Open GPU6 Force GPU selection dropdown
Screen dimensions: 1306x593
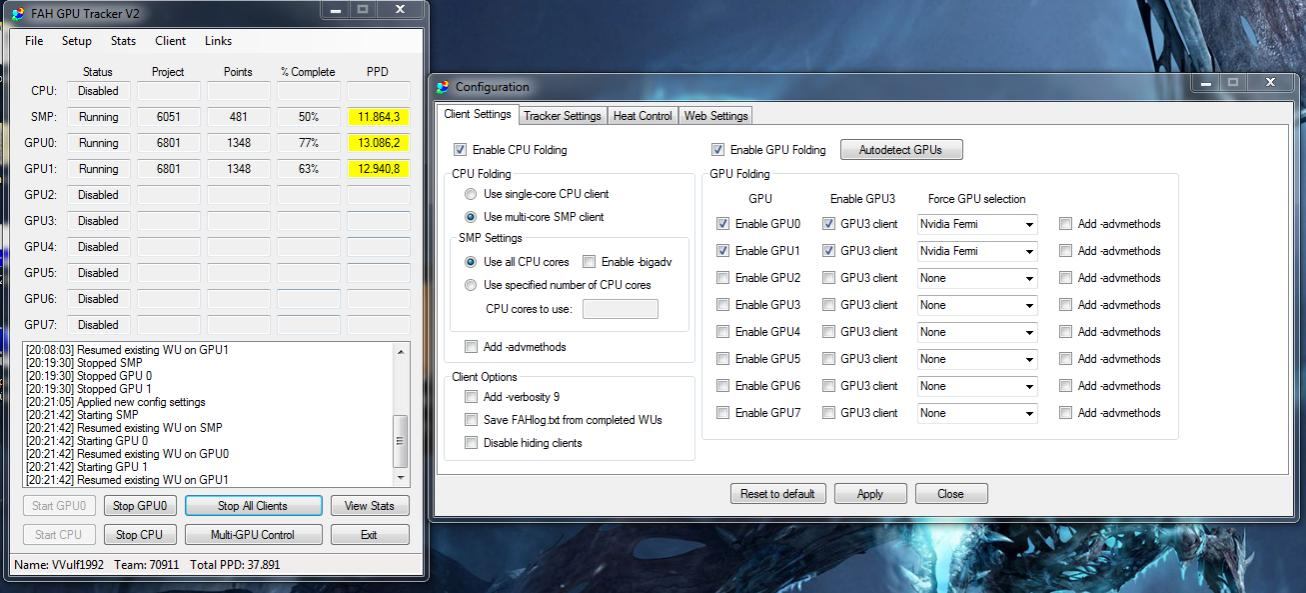pyautogui.click(x=977, y=386)
